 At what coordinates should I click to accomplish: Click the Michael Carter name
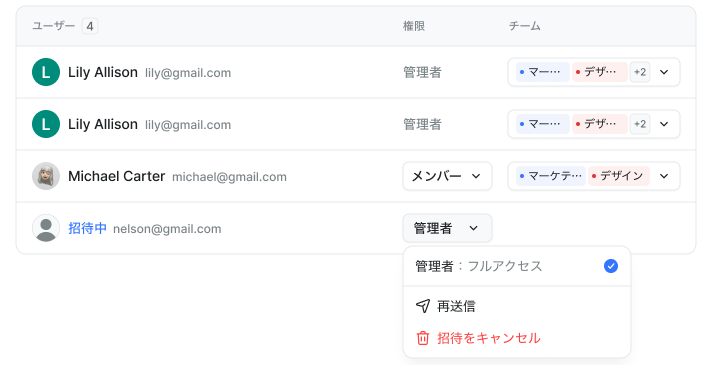point(116,176)
